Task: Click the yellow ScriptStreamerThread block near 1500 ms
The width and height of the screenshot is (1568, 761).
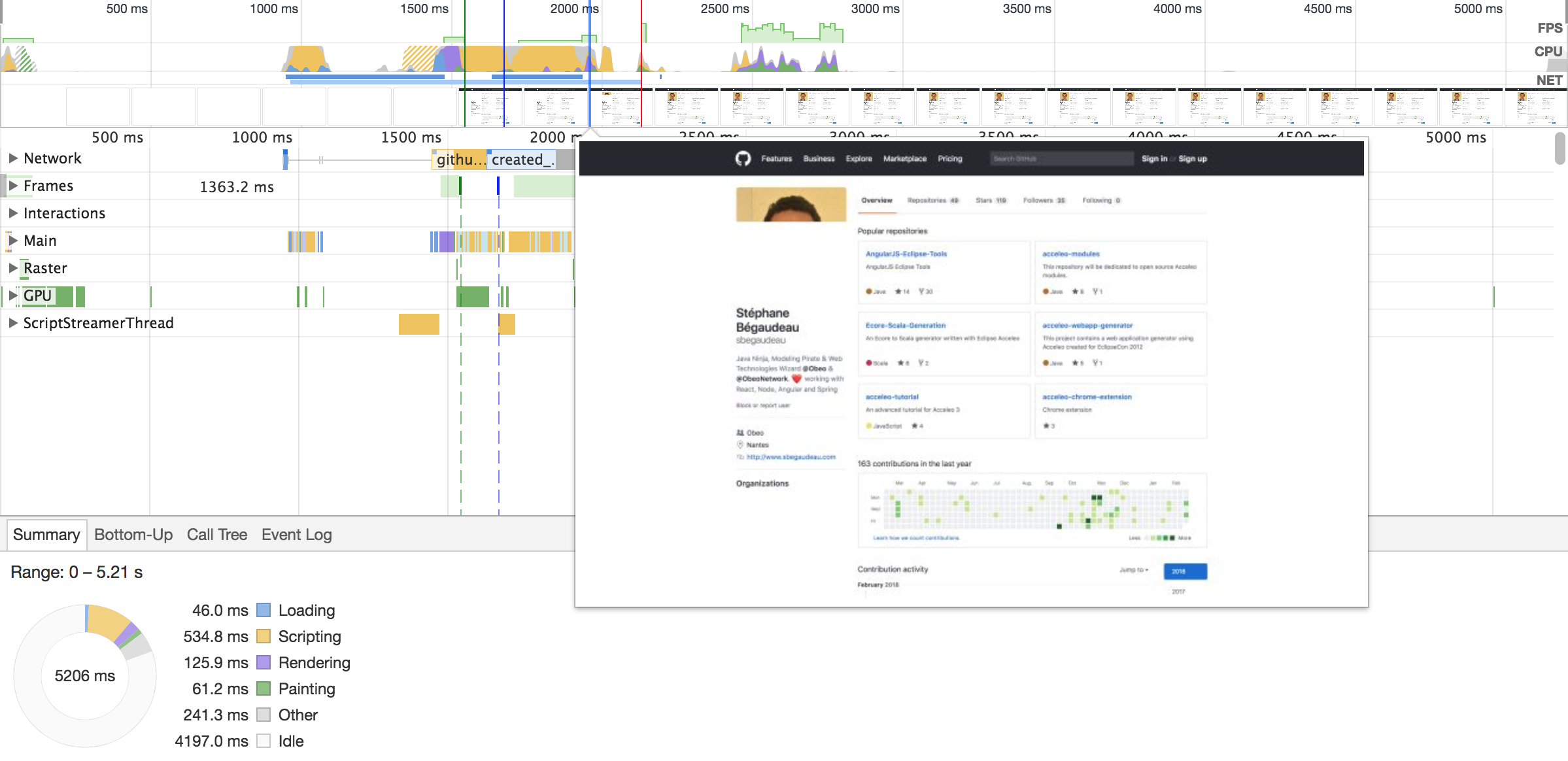Action: tap(418, 324)
